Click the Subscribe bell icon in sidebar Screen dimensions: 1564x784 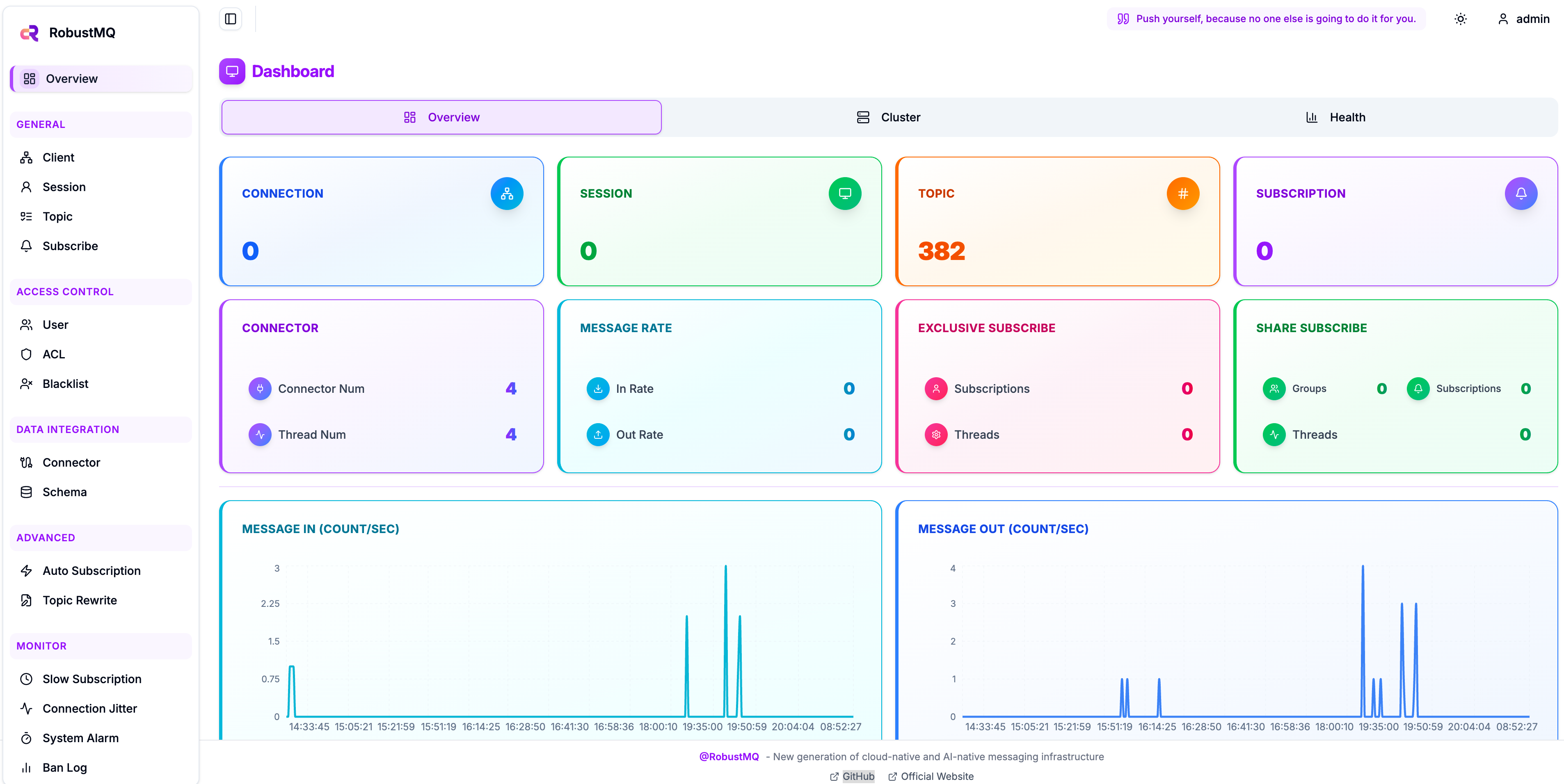point(26,246)
